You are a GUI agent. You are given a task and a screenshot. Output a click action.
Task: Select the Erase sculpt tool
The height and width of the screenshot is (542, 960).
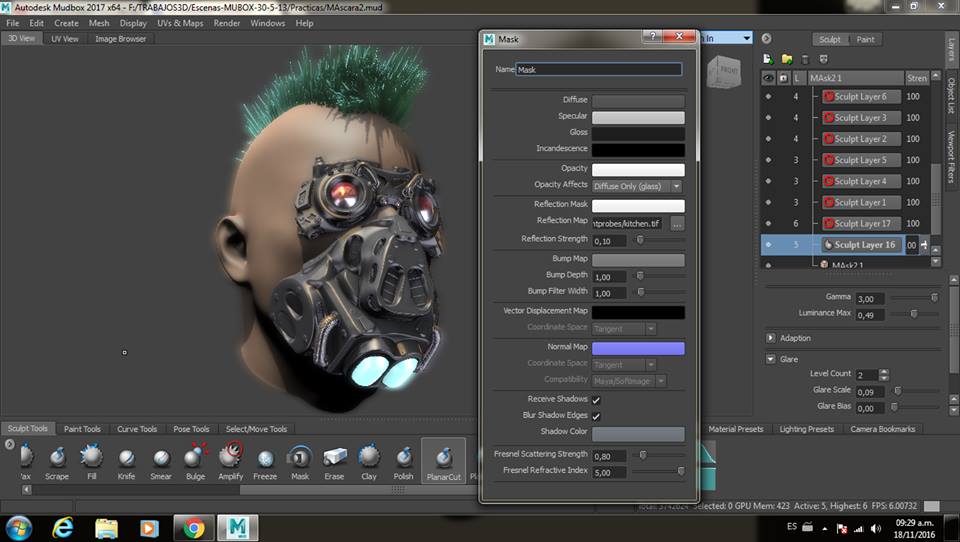click(334, 462)
